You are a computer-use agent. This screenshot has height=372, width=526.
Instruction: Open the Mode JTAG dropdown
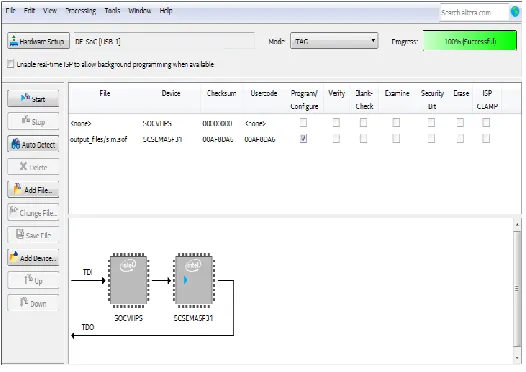click(x=334, y=41)
